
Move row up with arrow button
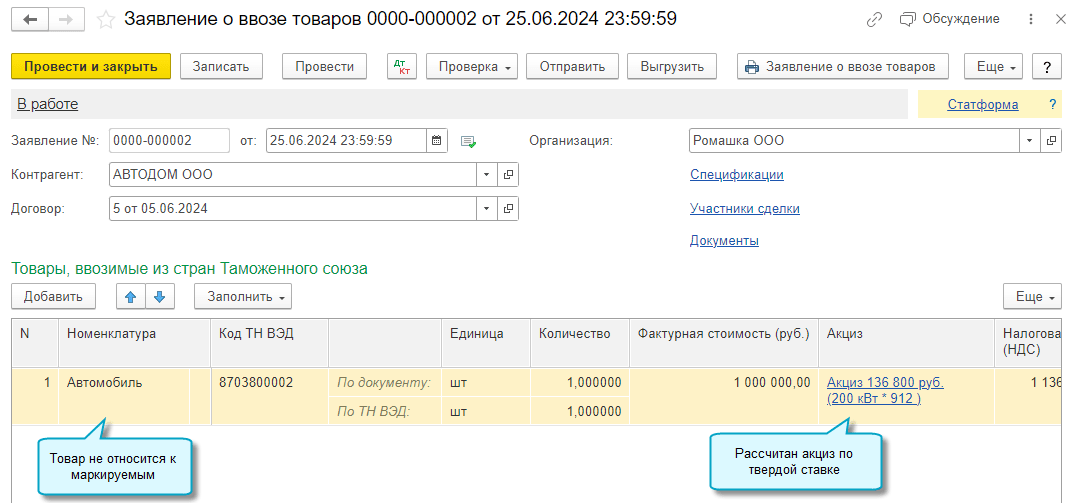131,296
